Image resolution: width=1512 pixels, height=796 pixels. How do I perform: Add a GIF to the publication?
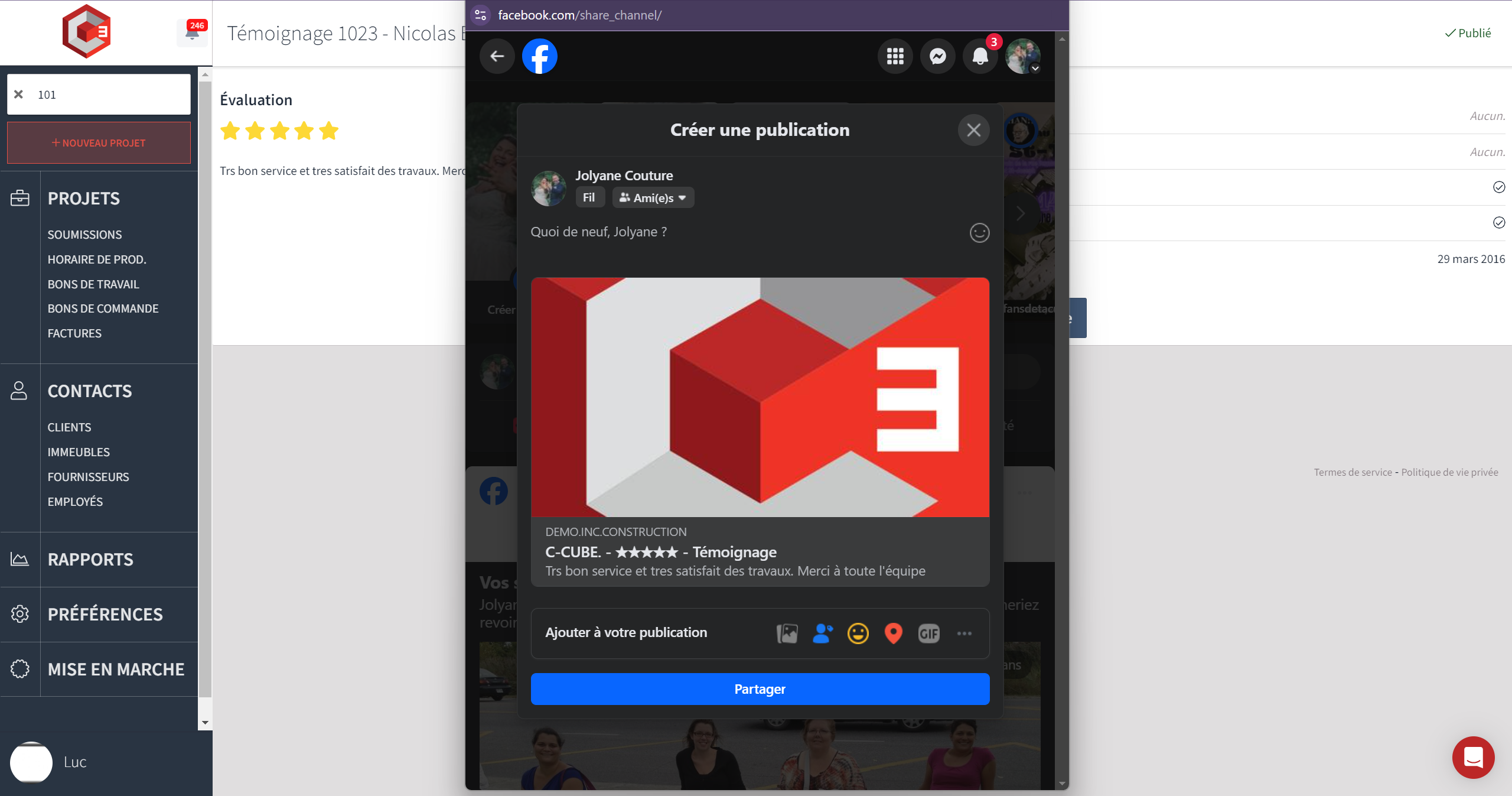929,633
